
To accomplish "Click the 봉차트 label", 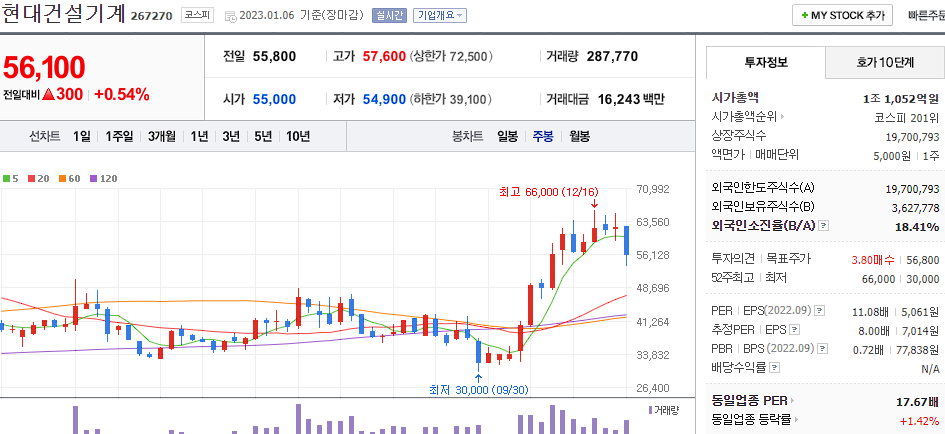I will pyautogui.click(x=468, y=136).
